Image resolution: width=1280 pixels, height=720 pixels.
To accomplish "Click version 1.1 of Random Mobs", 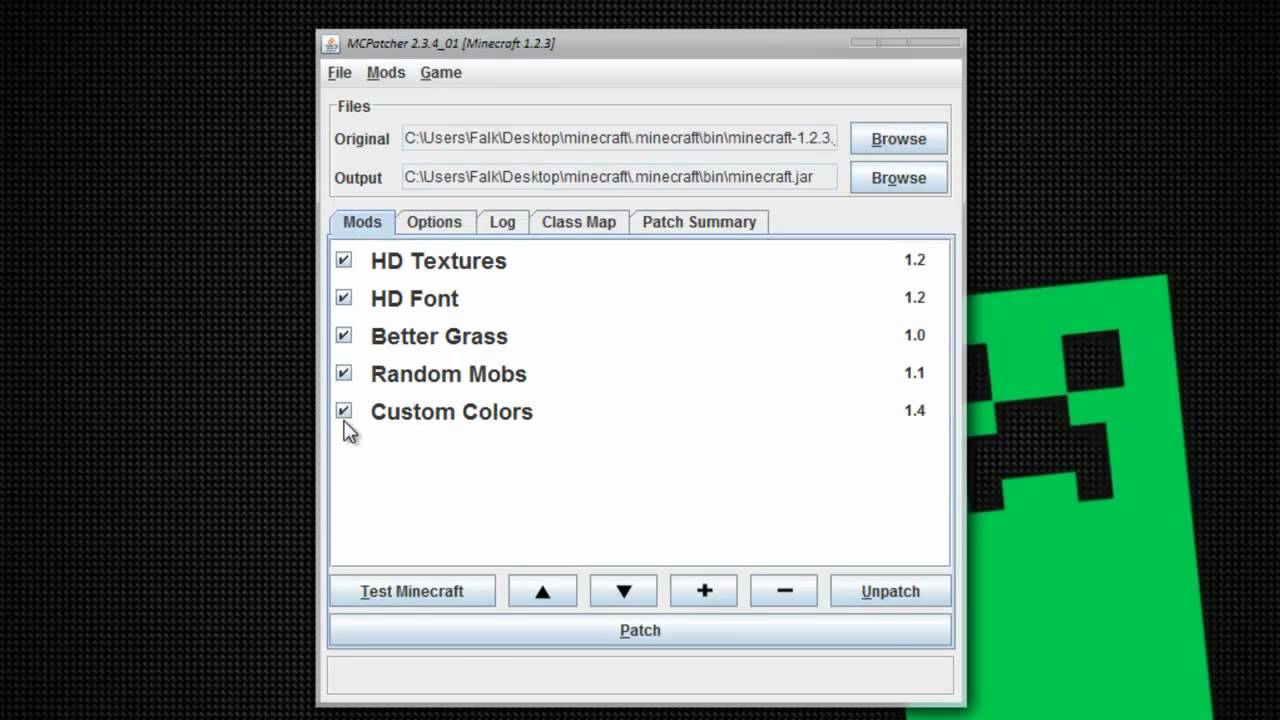I will (x=915, y=373).
